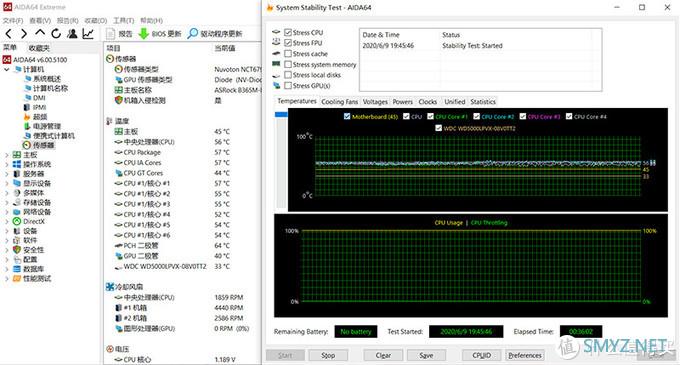
Task: Switch to the Unified tab
Action: coord(454,102)
